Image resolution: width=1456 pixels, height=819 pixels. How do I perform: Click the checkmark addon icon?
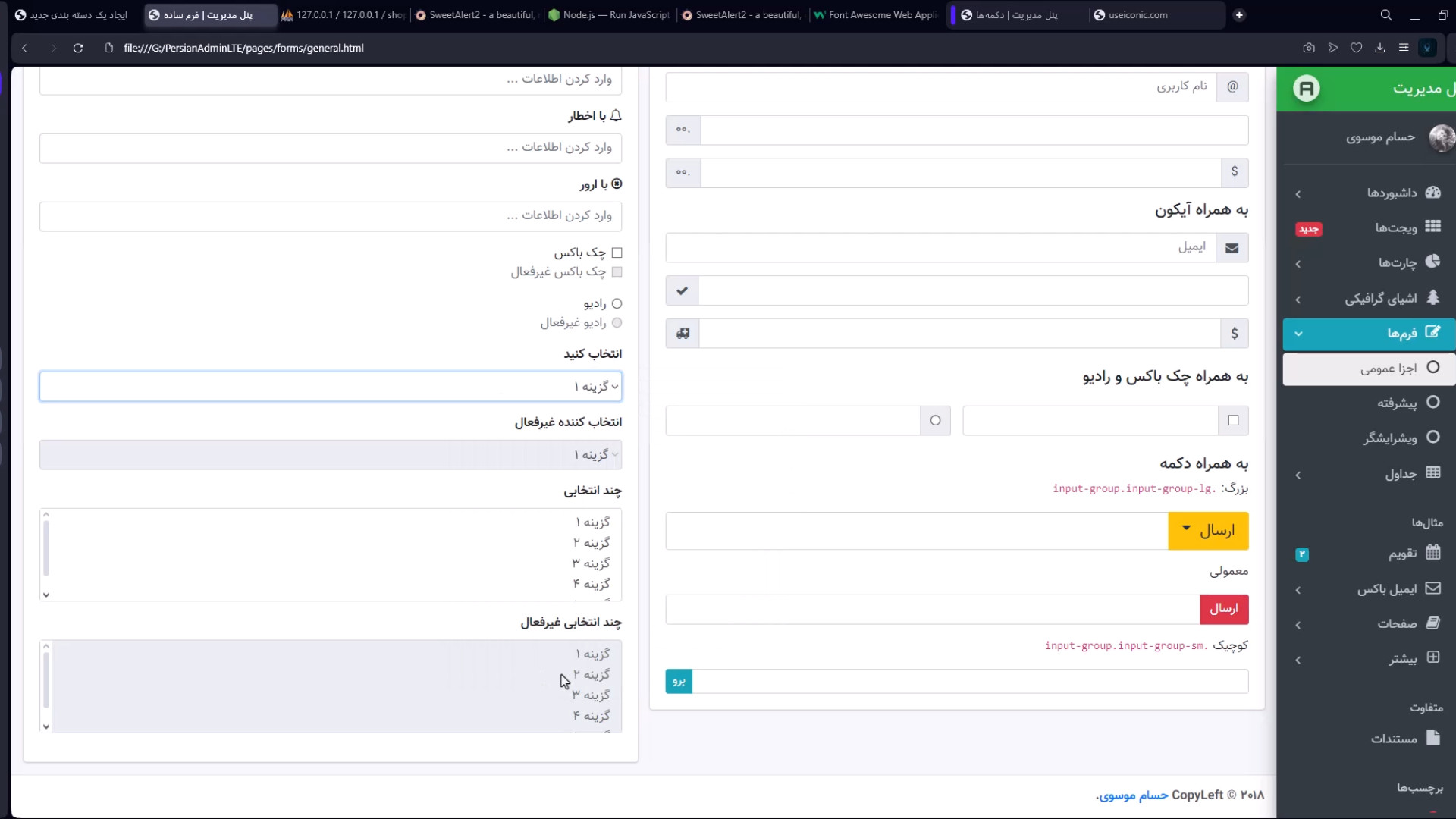[682, 290]
